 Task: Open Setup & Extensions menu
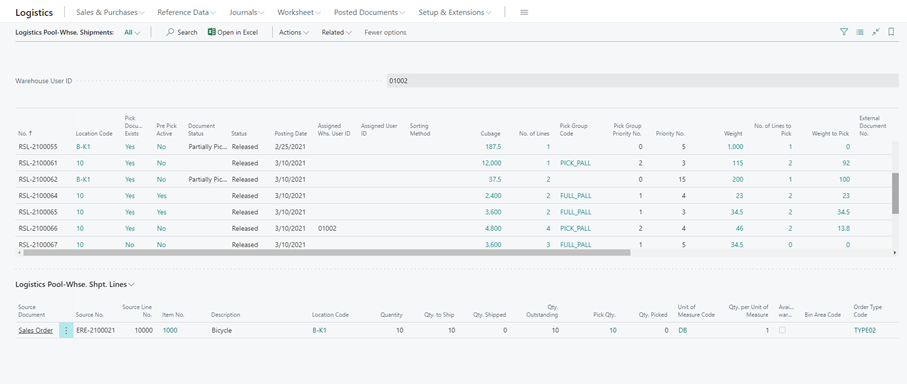[455, 12]
